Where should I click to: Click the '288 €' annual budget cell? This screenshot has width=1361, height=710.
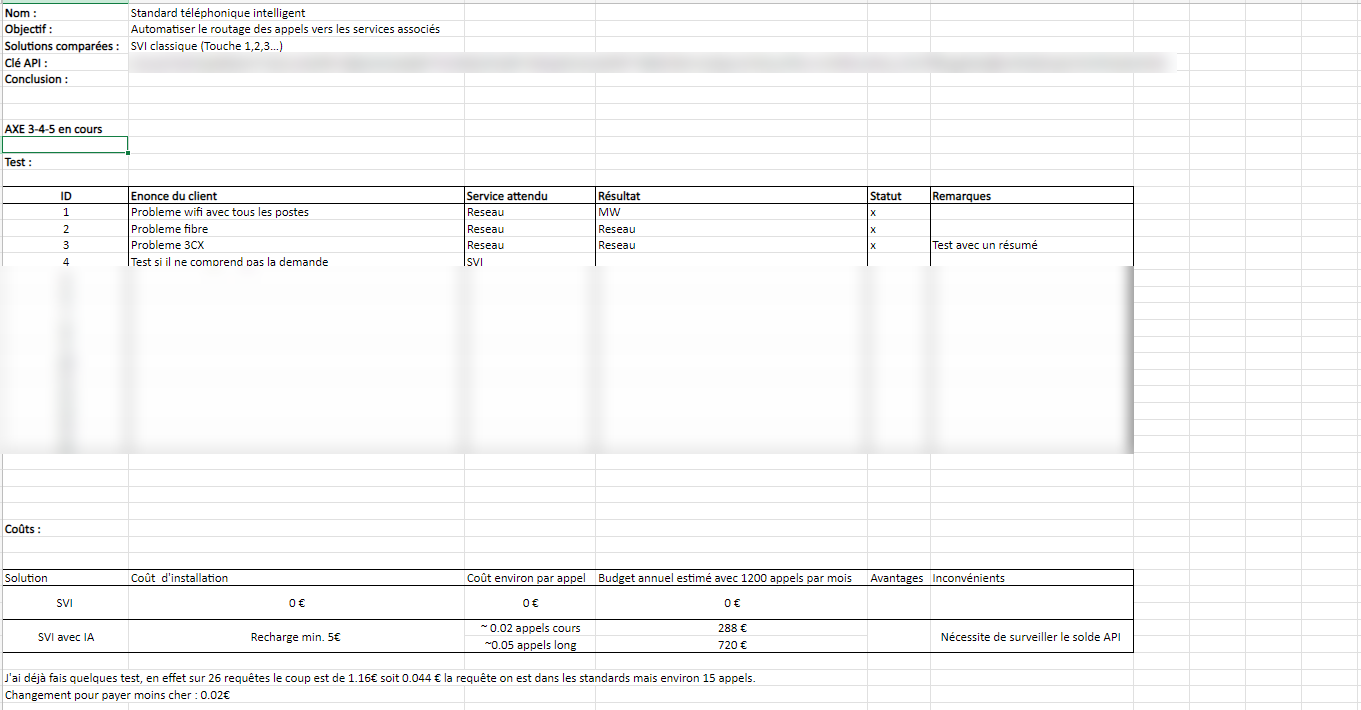point(731,628)
